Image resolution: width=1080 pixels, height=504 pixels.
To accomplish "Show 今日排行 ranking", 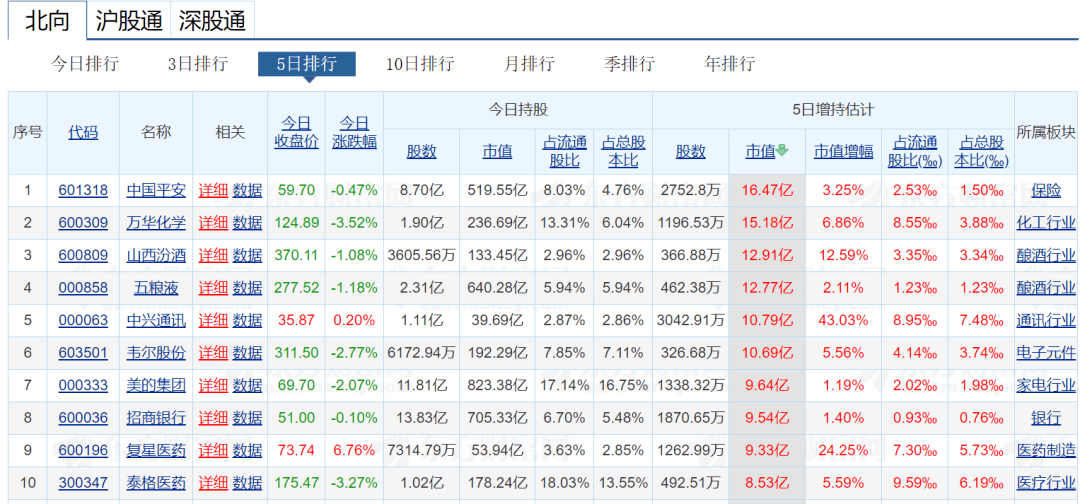I will coord(85,64).
